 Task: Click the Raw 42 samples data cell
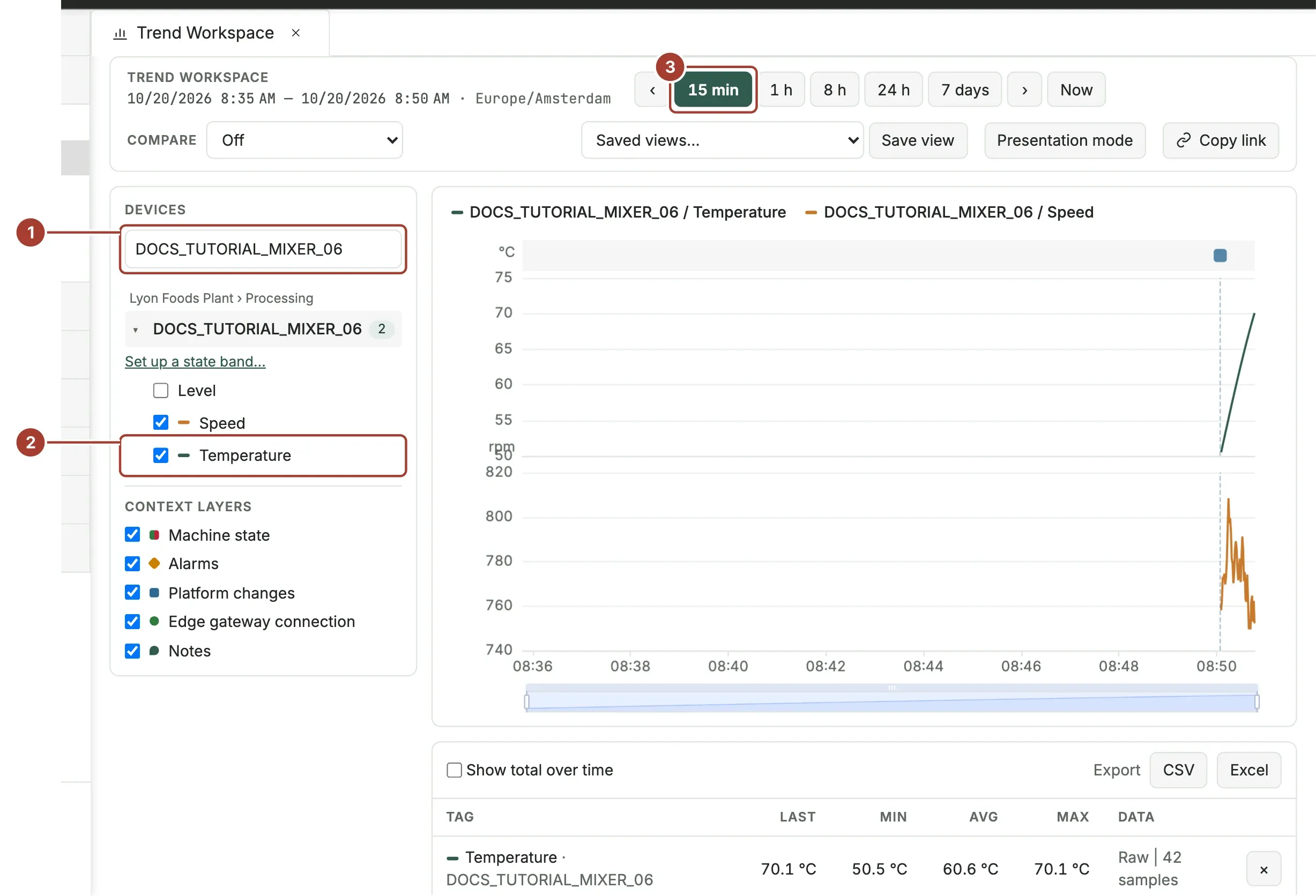pos(1149,869)
